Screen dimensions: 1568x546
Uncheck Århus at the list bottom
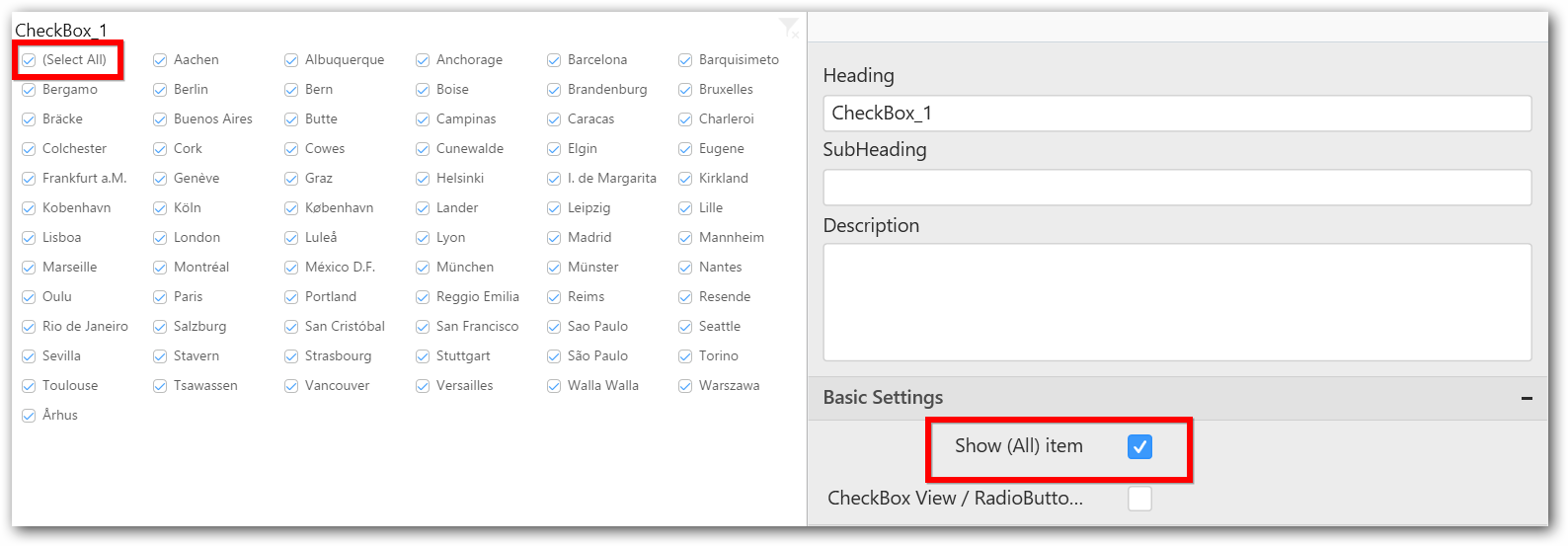(30, 416)
